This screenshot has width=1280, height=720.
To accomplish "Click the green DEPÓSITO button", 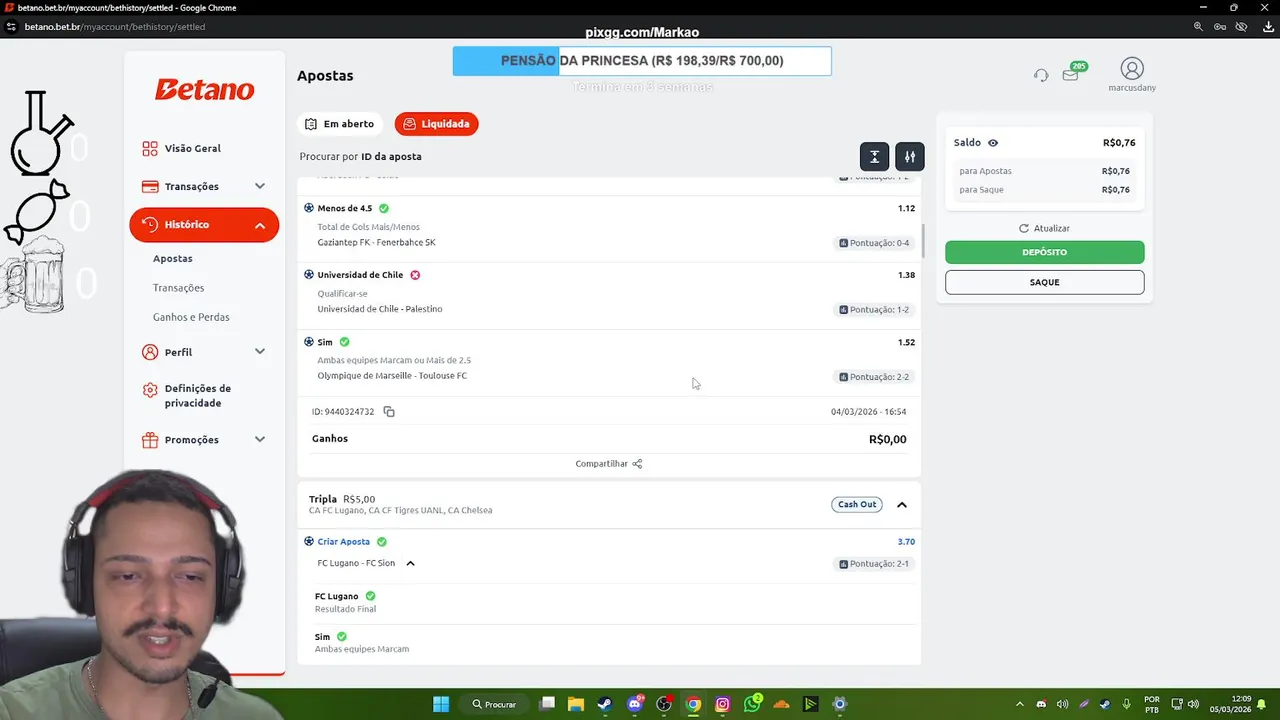I will (1045, 252).
